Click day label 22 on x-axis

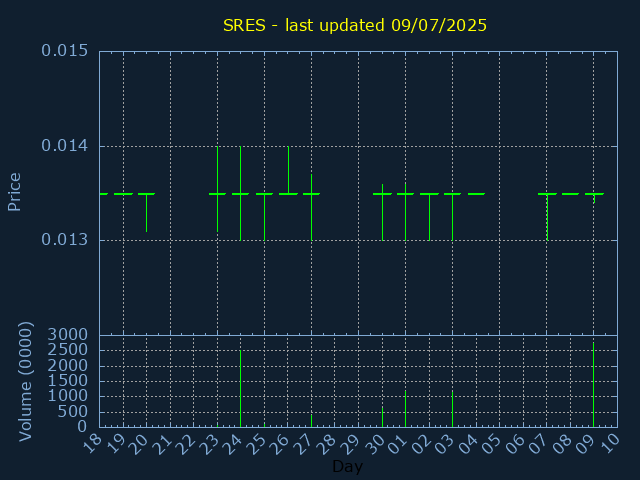pyautogui.click(x=187, y=444)
